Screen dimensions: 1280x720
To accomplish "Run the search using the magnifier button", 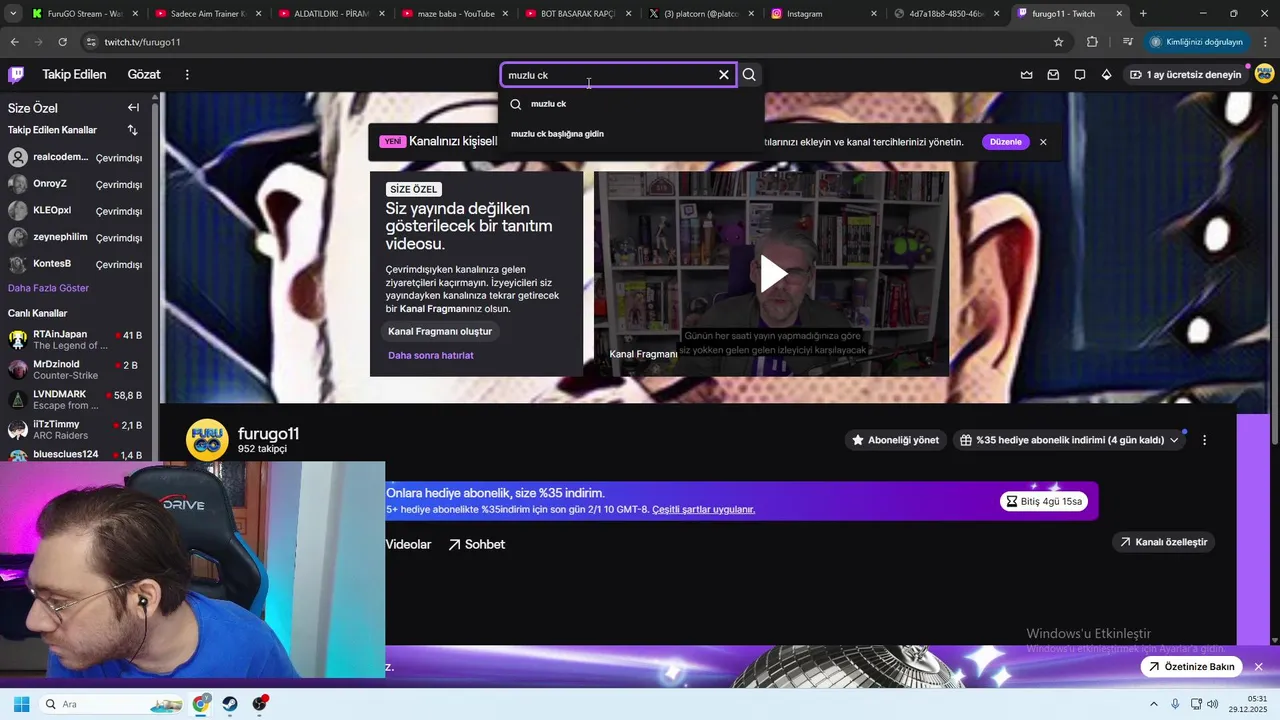I will point(749,75).
